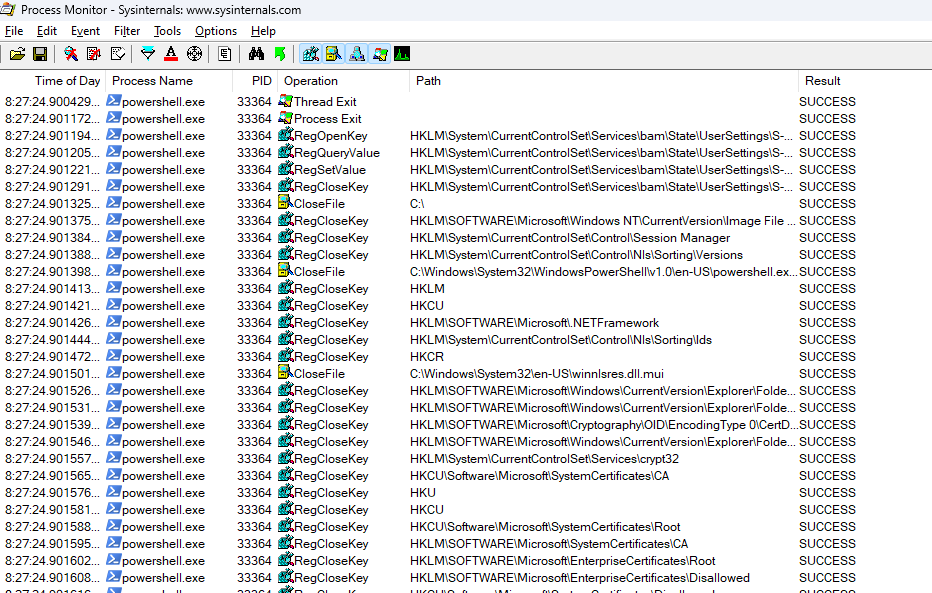Open the Event menu

click(x=86, y=31)
